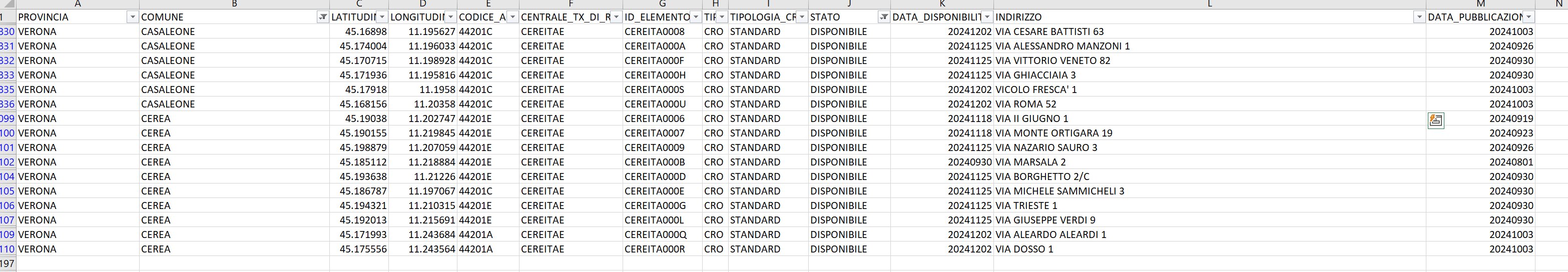
Task: Select the CASALEONE cell in row 336
Action: tap(168, 104)
